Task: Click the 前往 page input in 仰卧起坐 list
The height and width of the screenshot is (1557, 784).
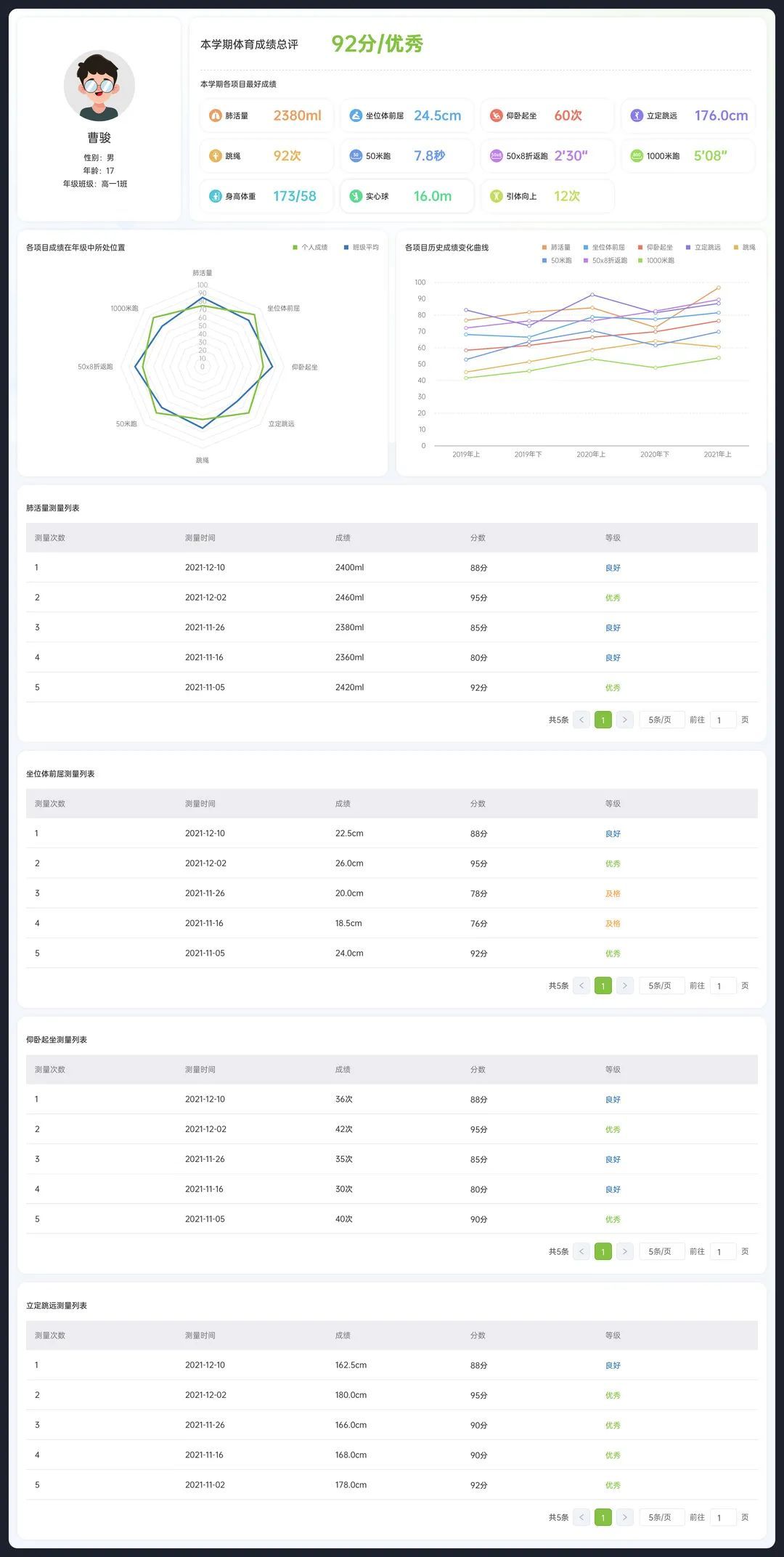Action: (x=722, y=1251)
